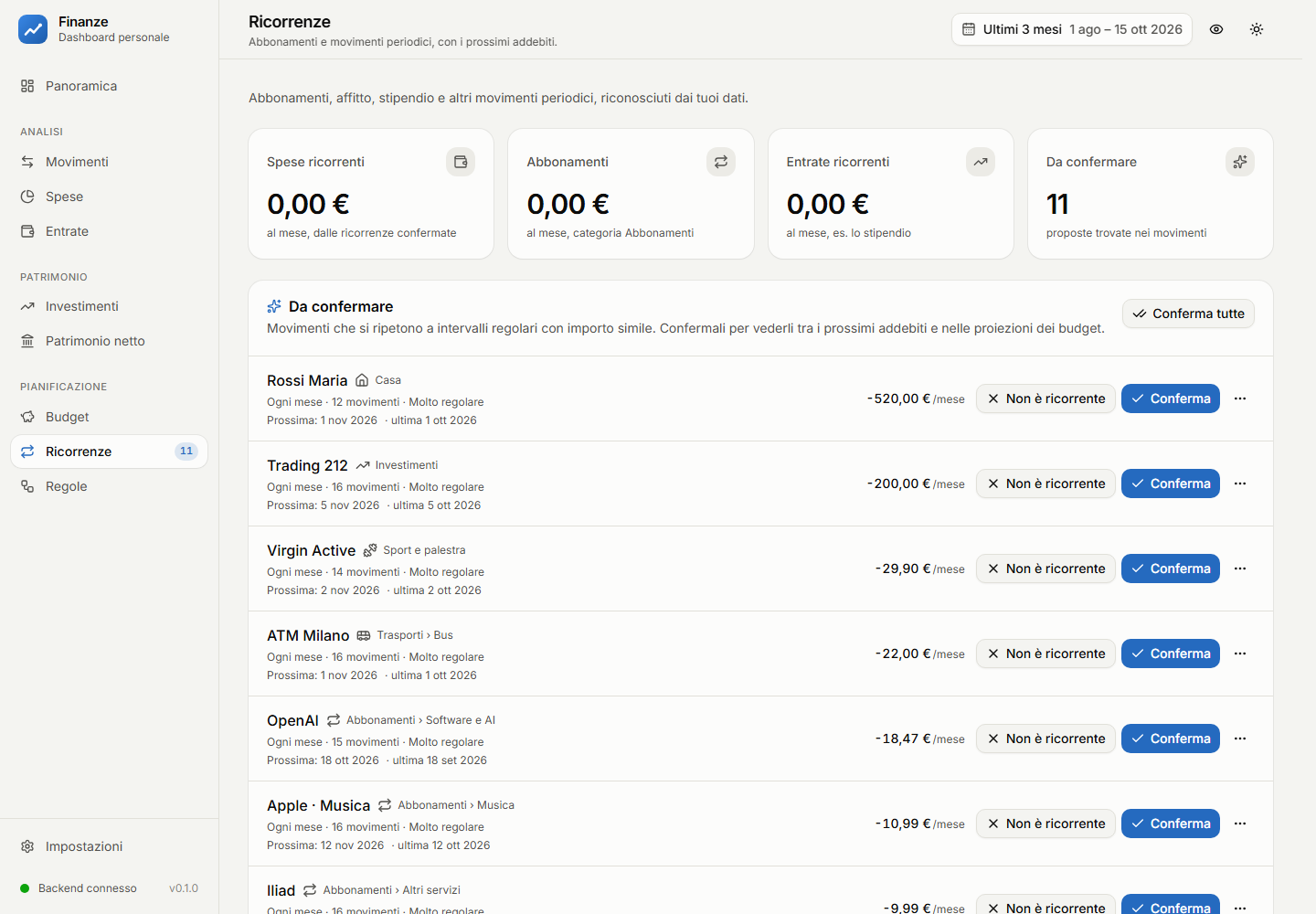Click the trend icon on Entrate ricorrenti card
This screenshot has height=914, width=1316.
981,162
